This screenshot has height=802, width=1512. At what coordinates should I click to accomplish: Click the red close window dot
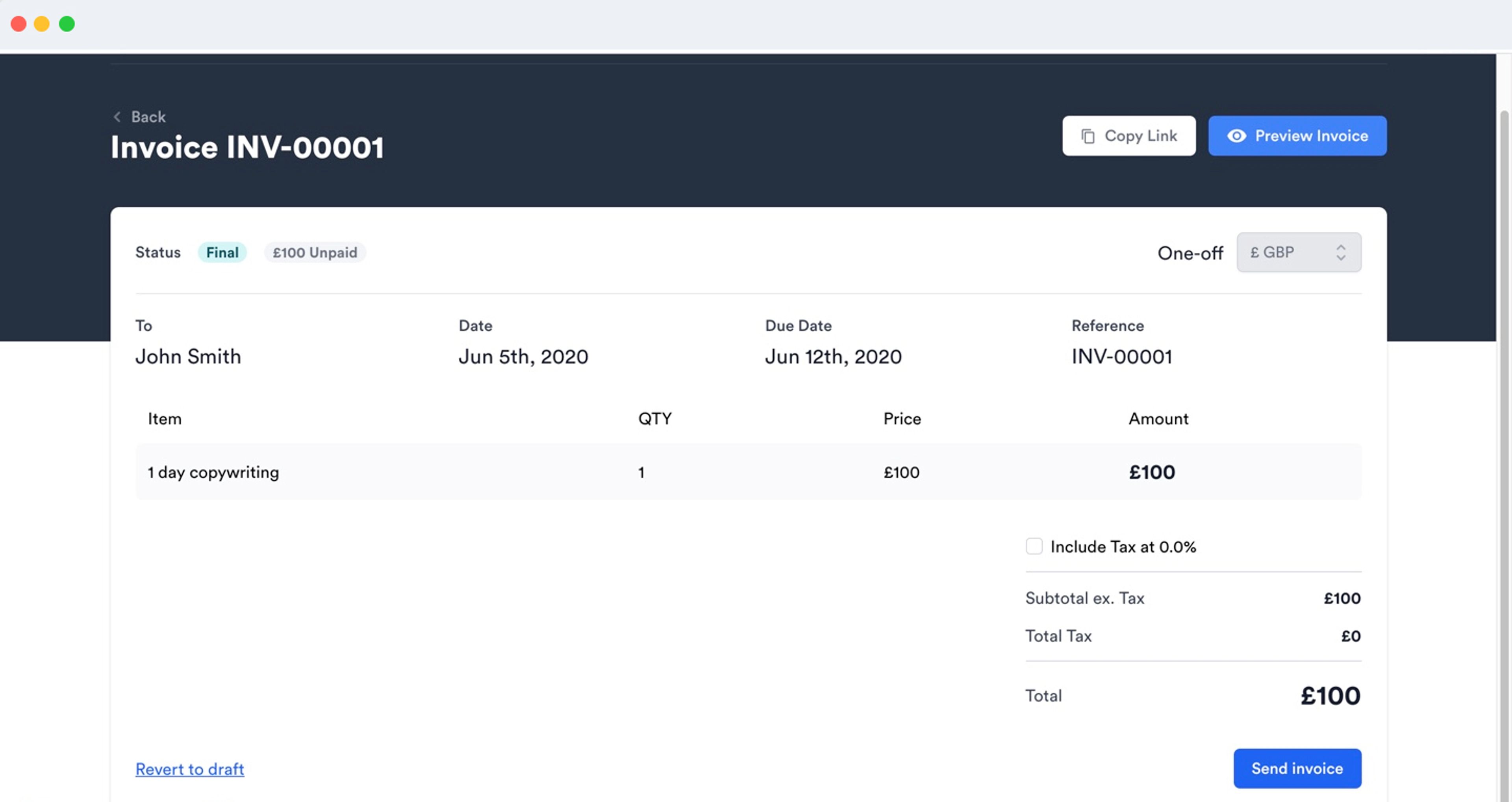coord(19,24)
